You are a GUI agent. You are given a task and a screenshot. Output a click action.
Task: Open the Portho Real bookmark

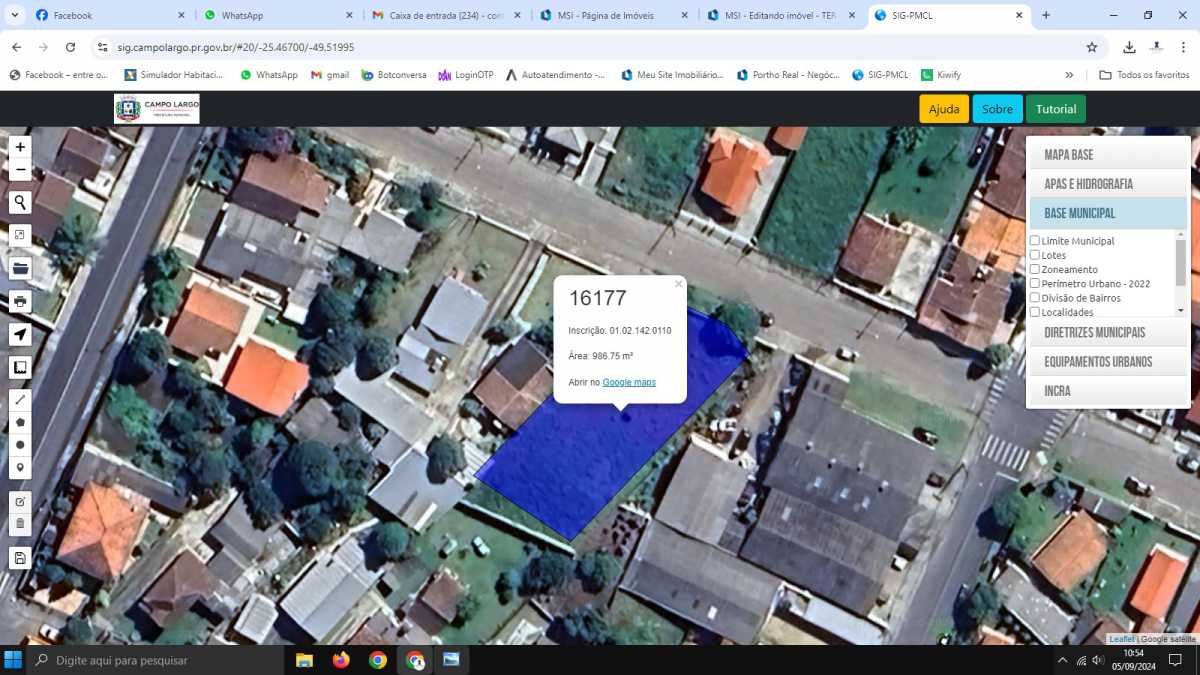click(x=788, y=75)
